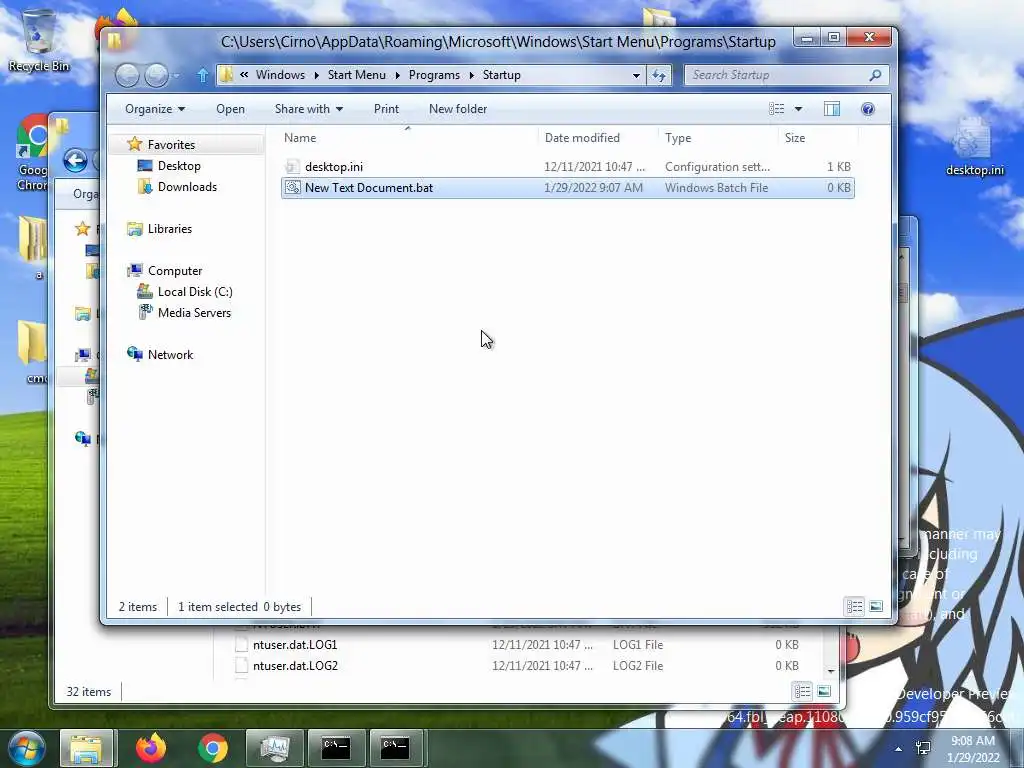Open the Share with dropdown
This screenshot has height=768, width=1024.
(x=309, y=109)
